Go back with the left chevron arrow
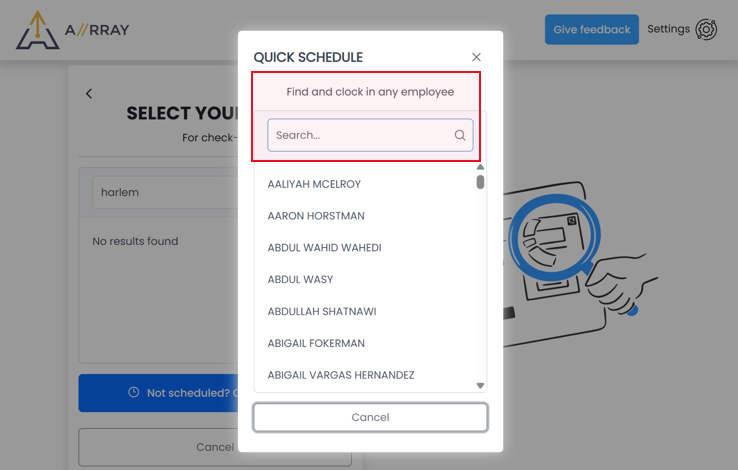The width and height of the screenshot is (738, 470). point(89,94)
